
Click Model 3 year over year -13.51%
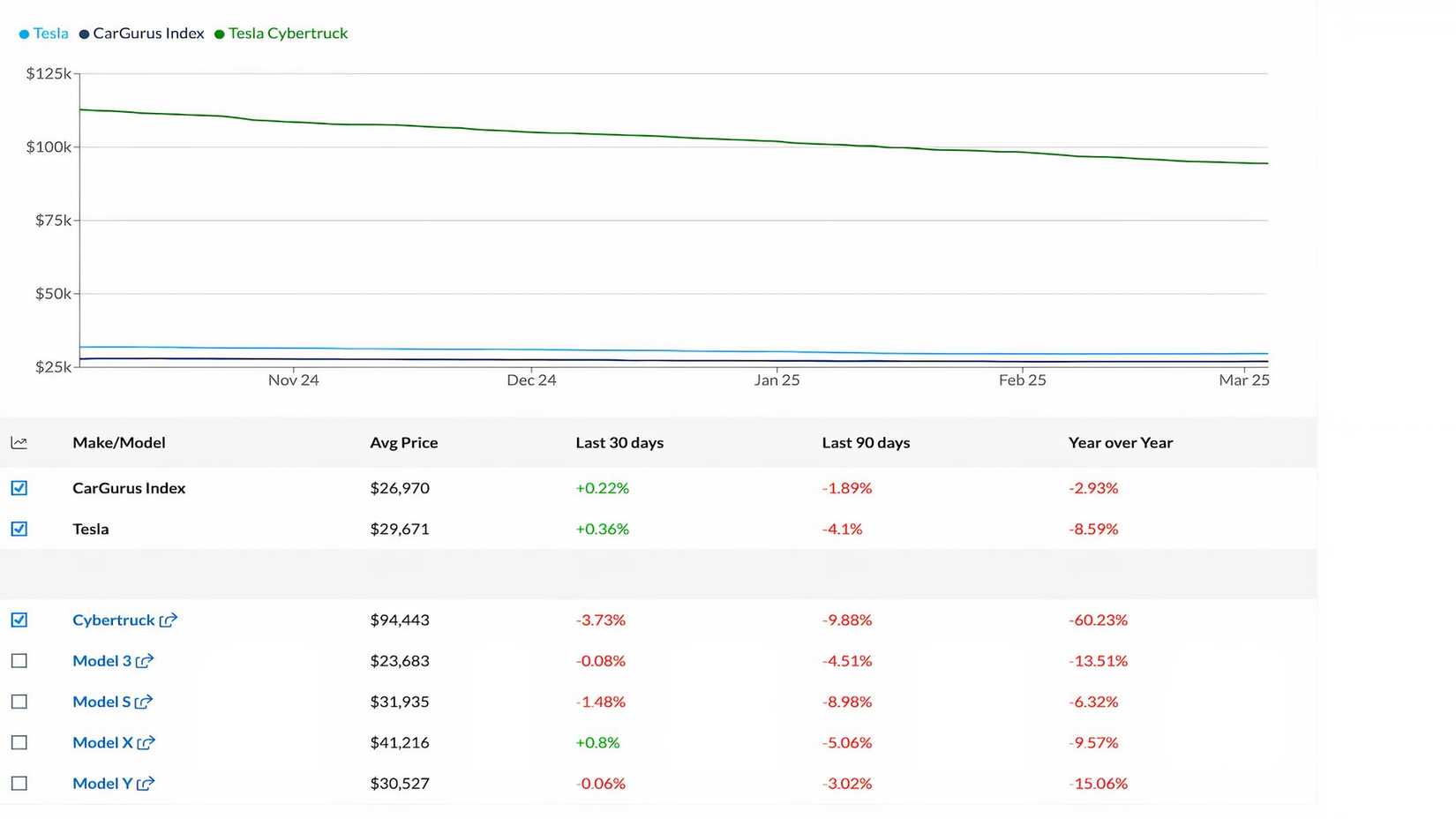tap(1098, 661)
